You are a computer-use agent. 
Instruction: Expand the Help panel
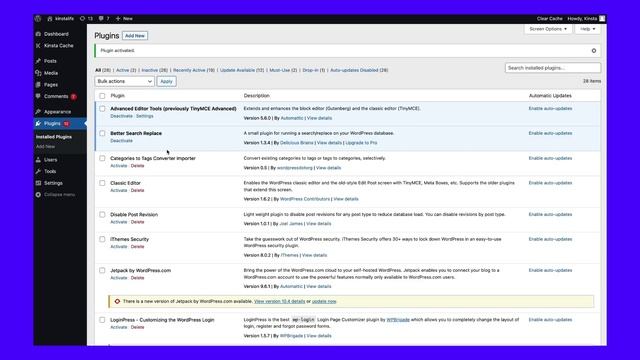588,29
